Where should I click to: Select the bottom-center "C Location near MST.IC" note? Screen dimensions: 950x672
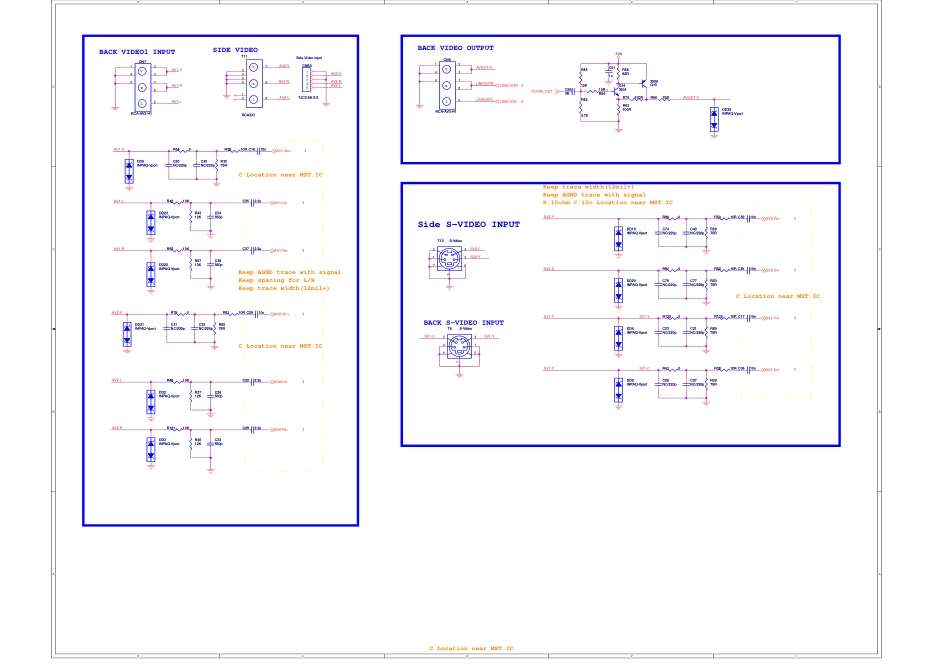tap(465, 648)
